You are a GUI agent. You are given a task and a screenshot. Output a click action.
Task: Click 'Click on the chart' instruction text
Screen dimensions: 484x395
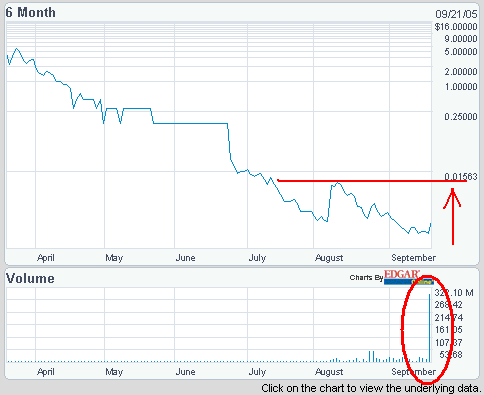pyautogui.click(x=371, y=389)
